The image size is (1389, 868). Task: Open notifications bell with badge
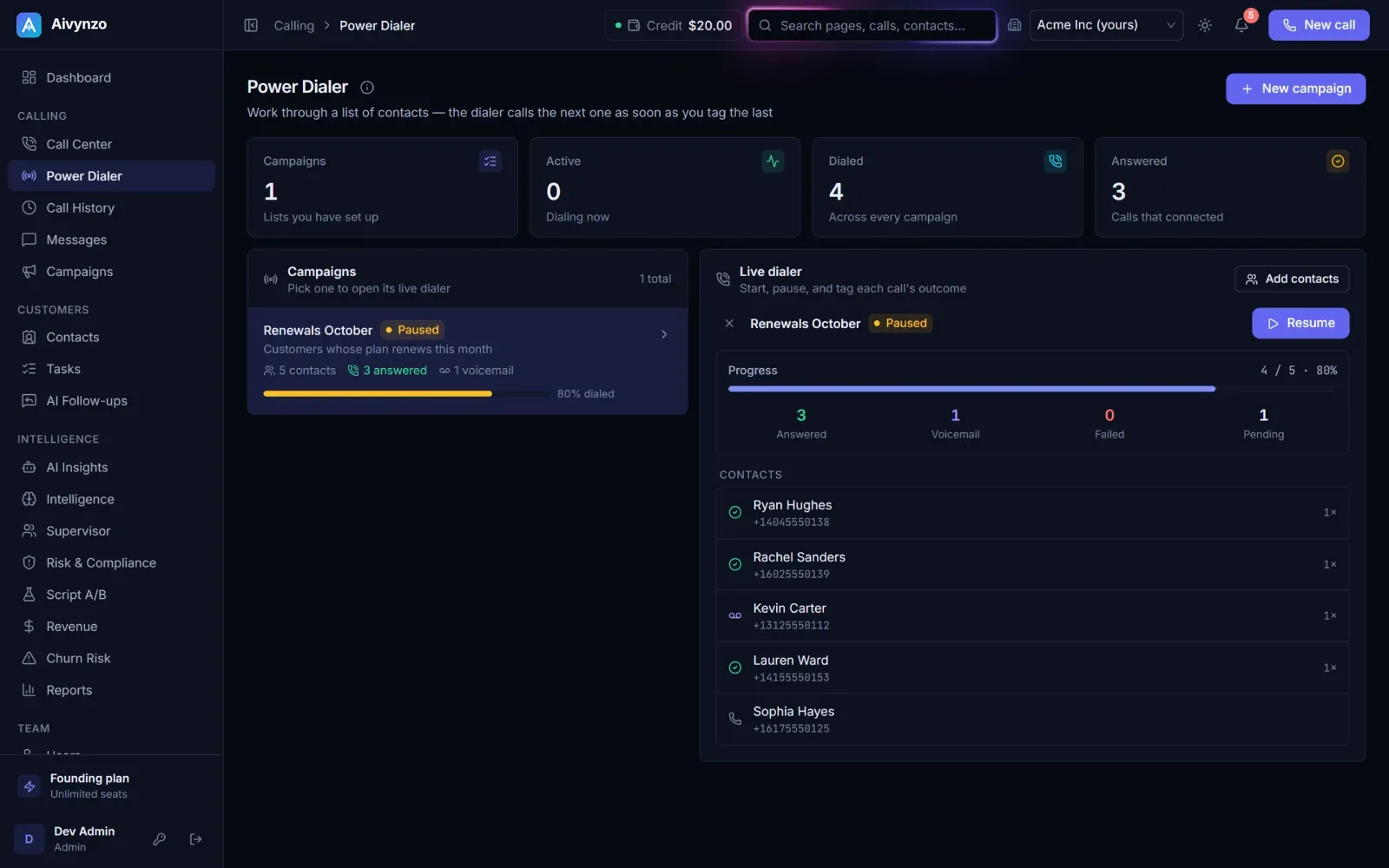(1241, 25)
